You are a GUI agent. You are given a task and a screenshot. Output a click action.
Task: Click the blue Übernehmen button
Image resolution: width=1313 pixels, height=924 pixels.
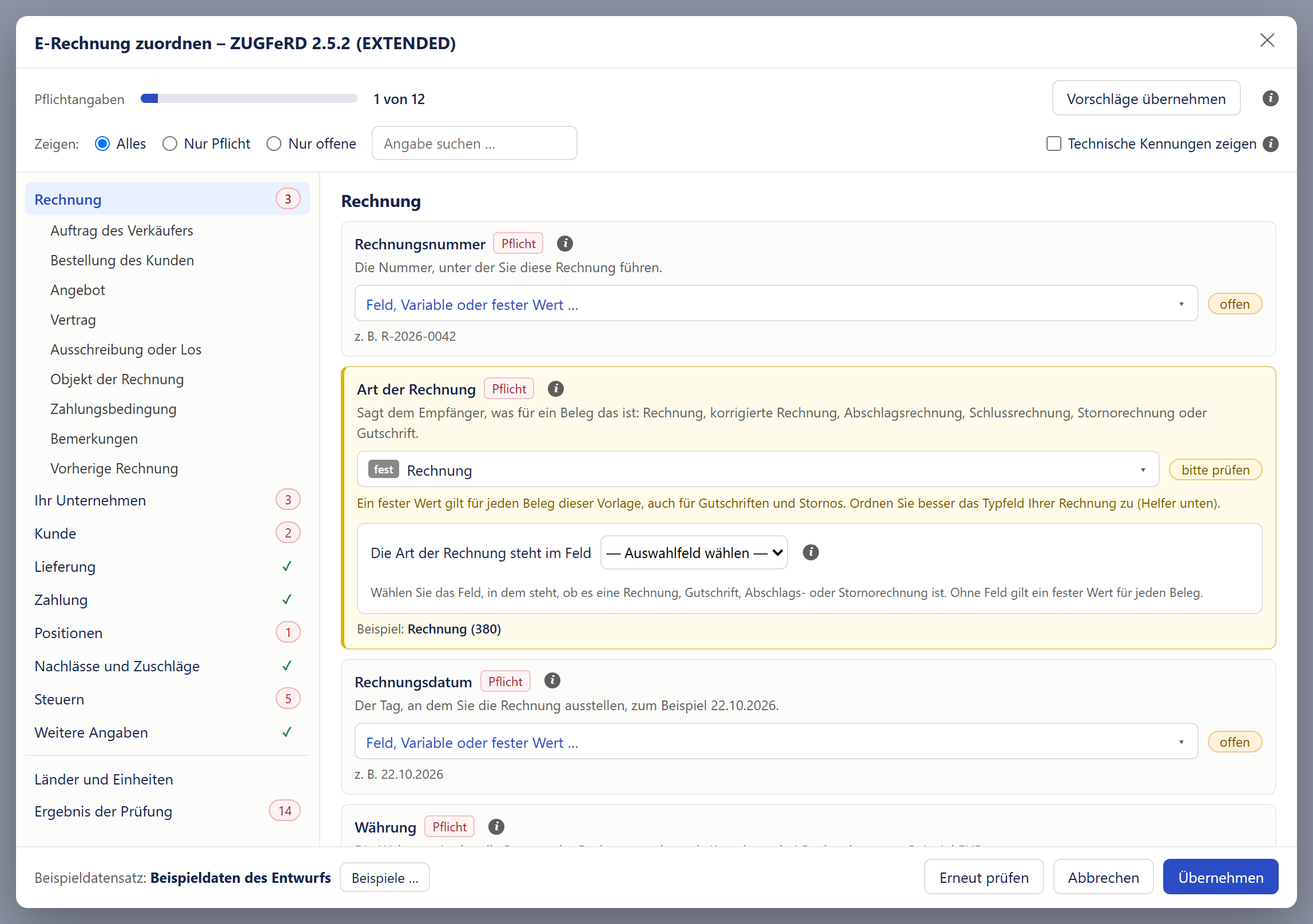[x=1220, y=877]
